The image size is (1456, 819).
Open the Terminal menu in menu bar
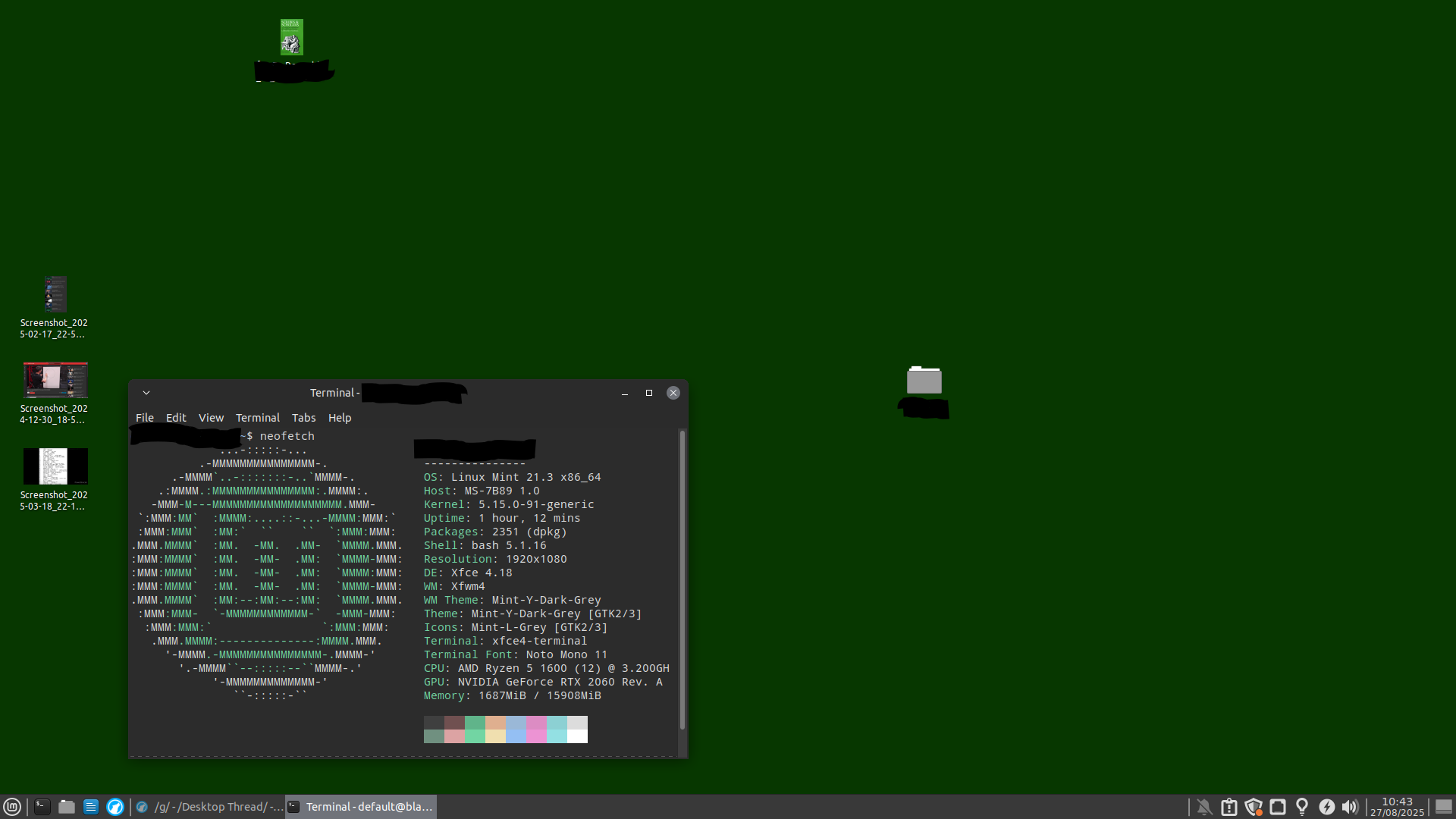coord(257,418)
